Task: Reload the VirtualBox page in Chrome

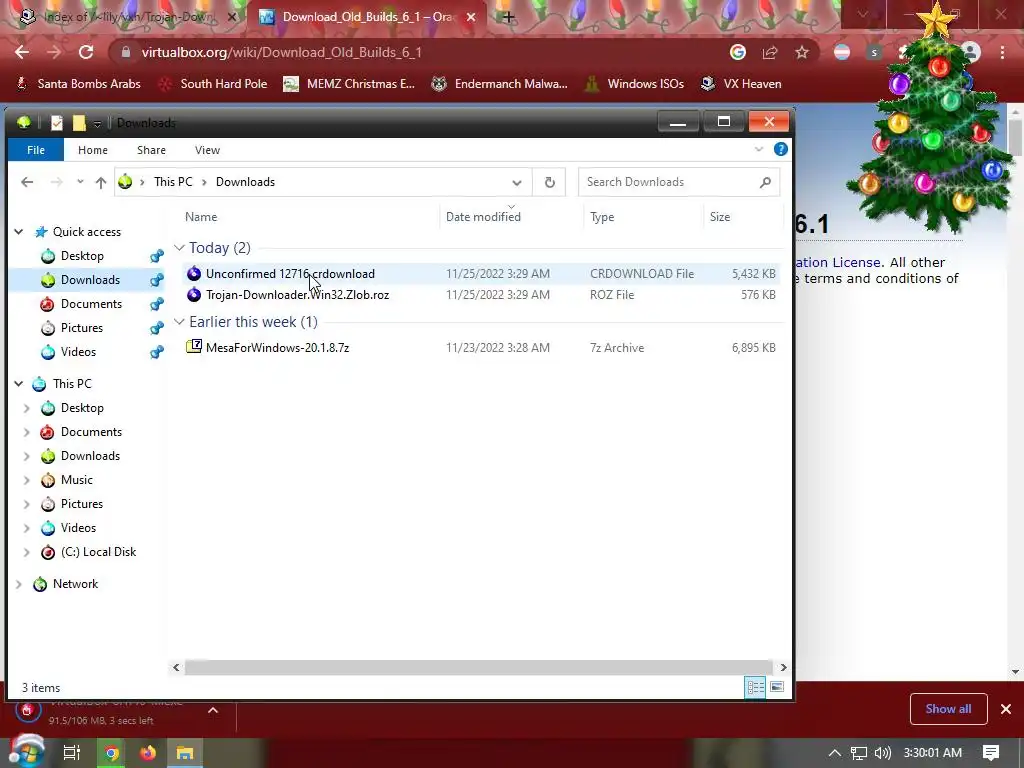Action: pyautogui.click(x=86, y=52)
